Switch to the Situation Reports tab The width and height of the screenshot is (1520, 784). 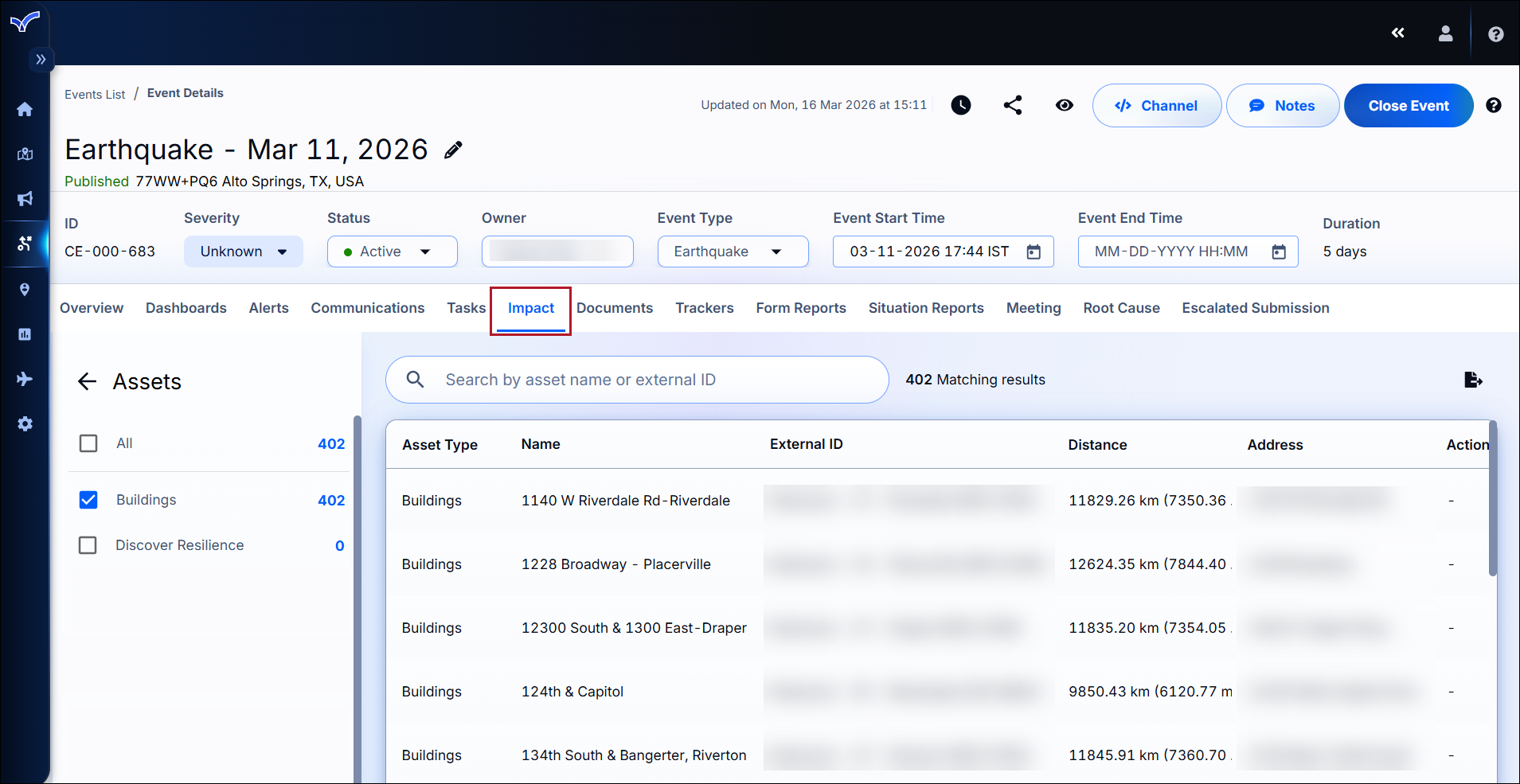coord(925,308)
